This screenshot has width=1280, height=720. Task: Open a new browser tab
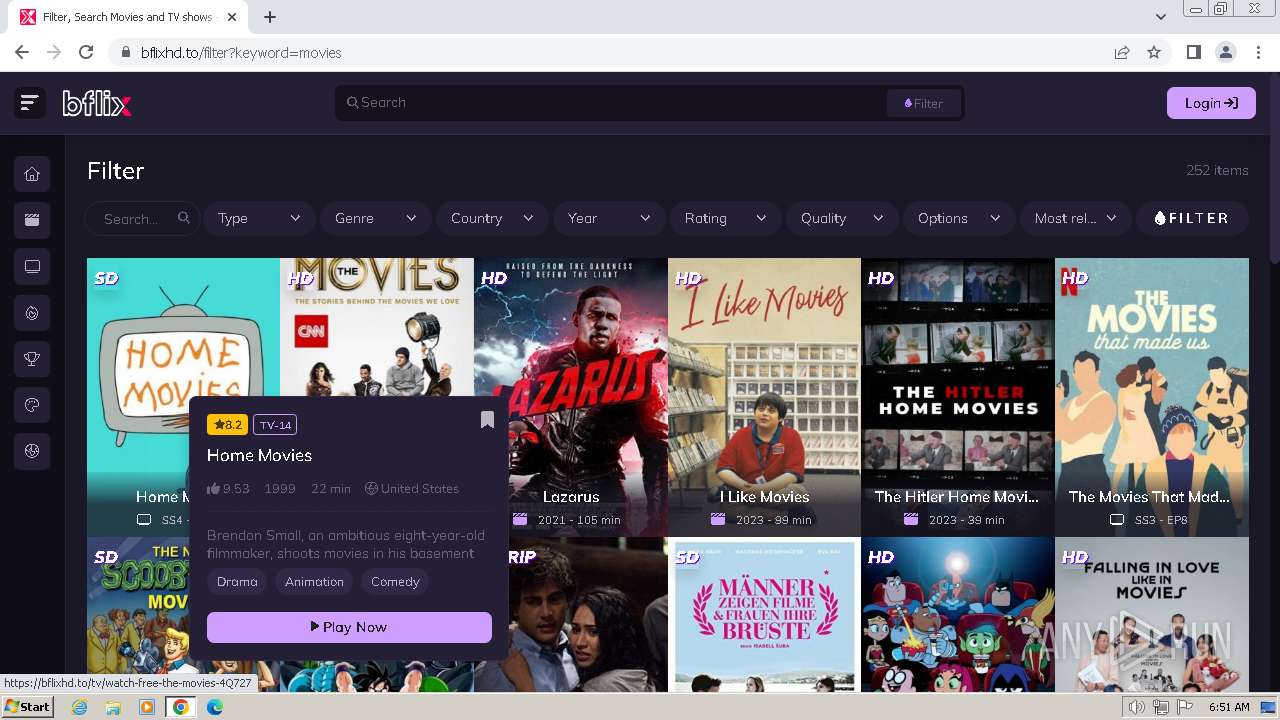(x=270, y=16)
